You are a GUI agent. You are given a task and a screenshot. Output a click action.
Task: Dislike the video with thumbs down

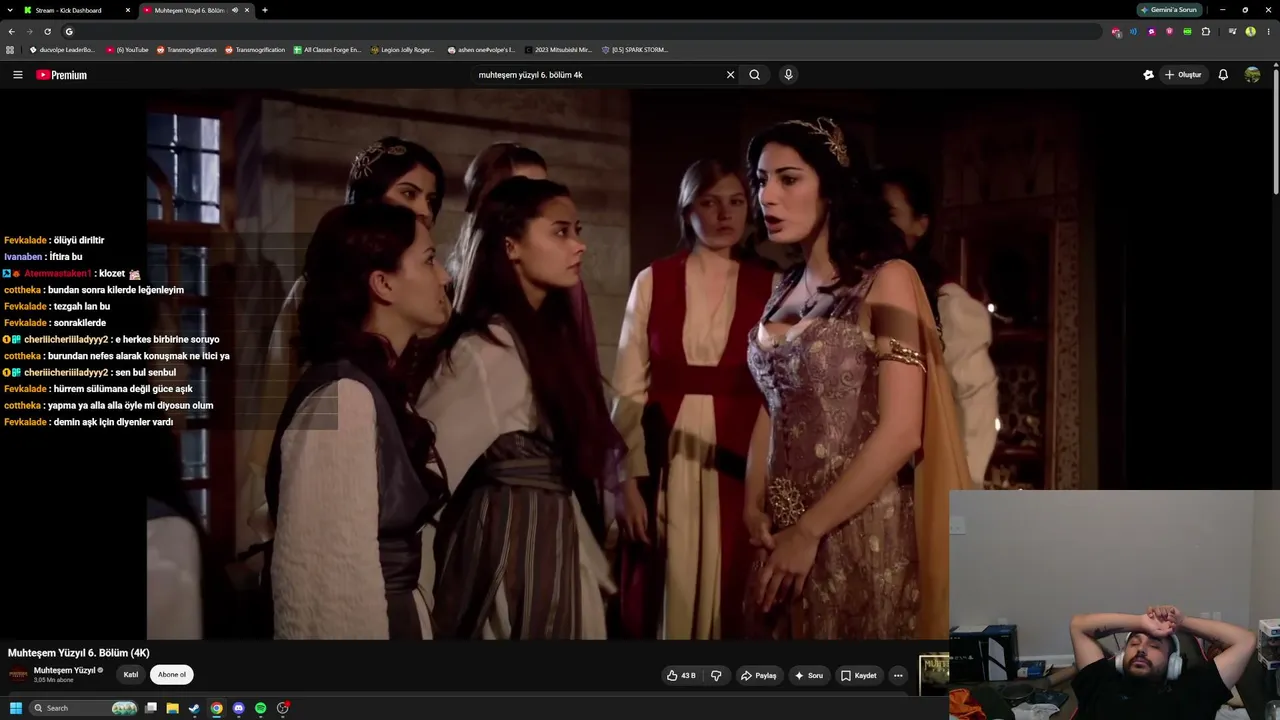(716, 676)
